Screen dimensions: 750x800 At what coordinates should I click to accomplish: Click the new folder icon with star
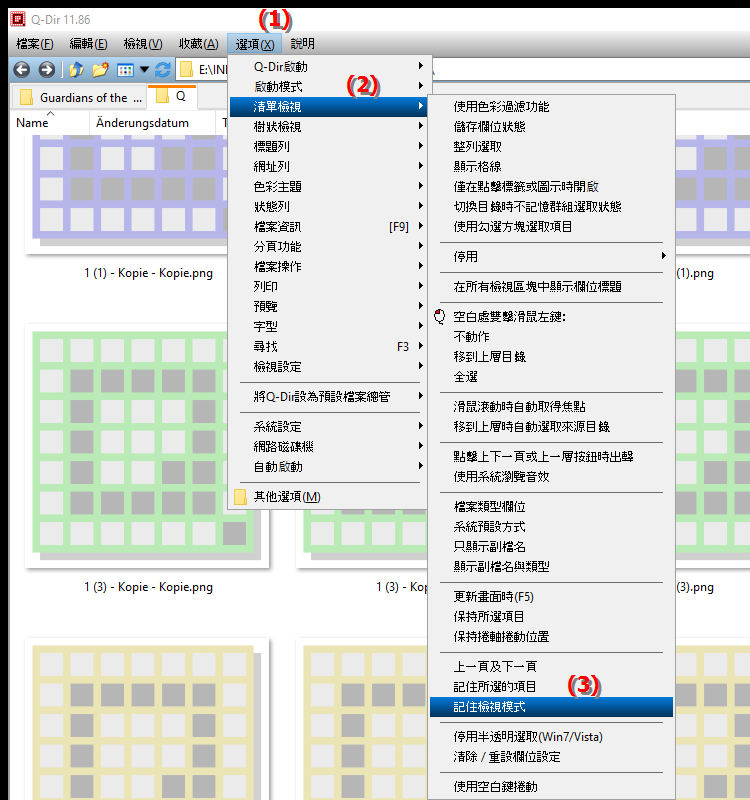[101, 69]
